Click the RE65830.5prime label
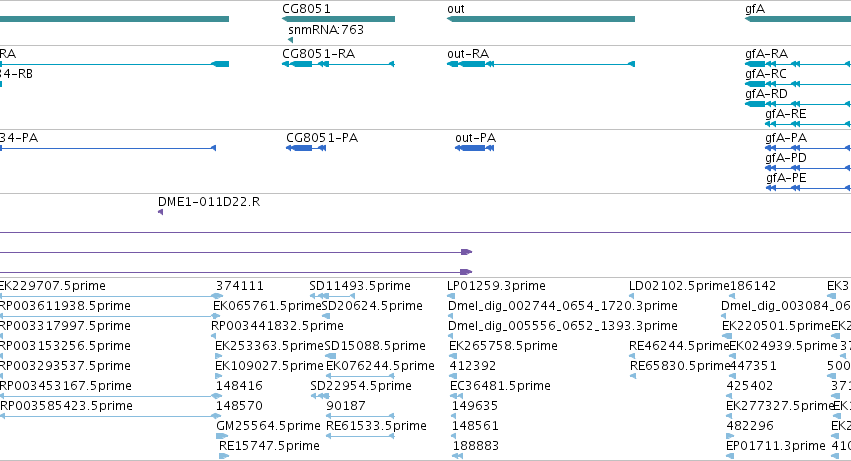851x461 pixels. [680, 367]
